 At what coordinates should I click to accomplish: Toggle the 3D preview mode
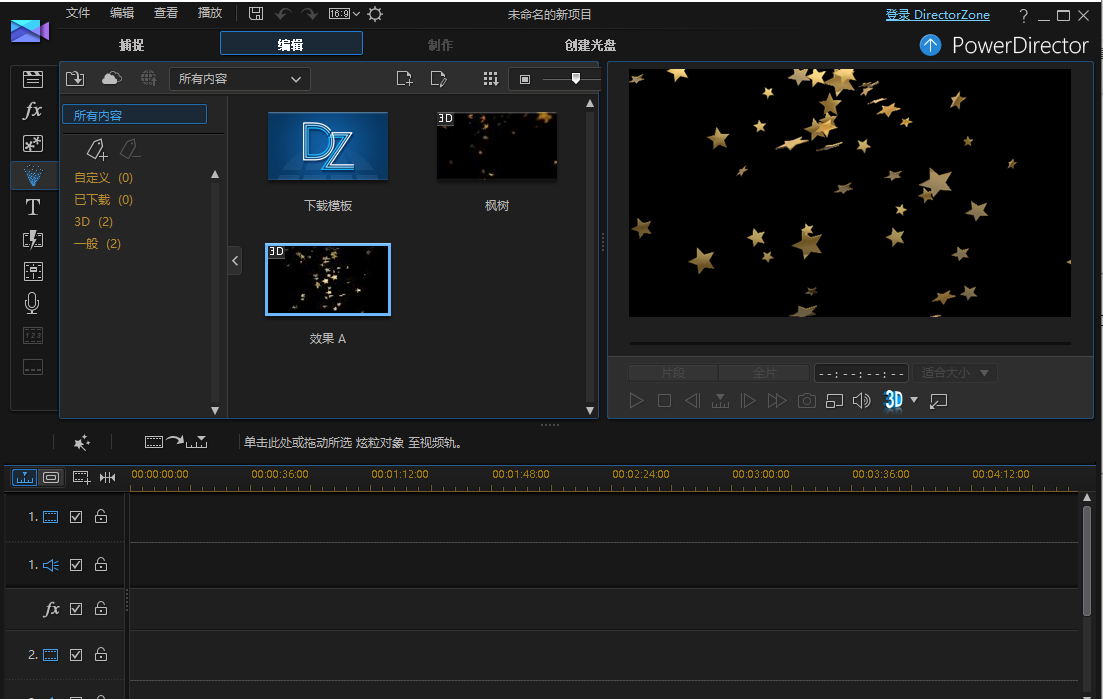point(893,400)
